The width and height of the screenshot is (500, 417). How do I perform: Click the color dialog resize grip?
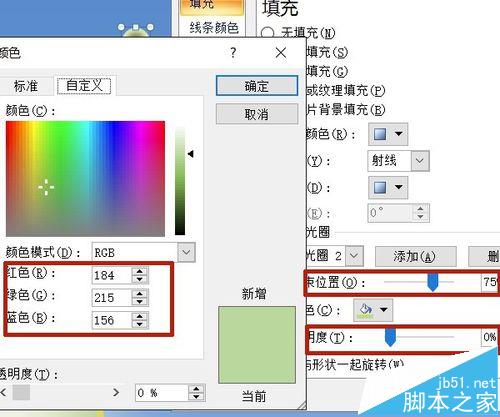pos(302,405)
